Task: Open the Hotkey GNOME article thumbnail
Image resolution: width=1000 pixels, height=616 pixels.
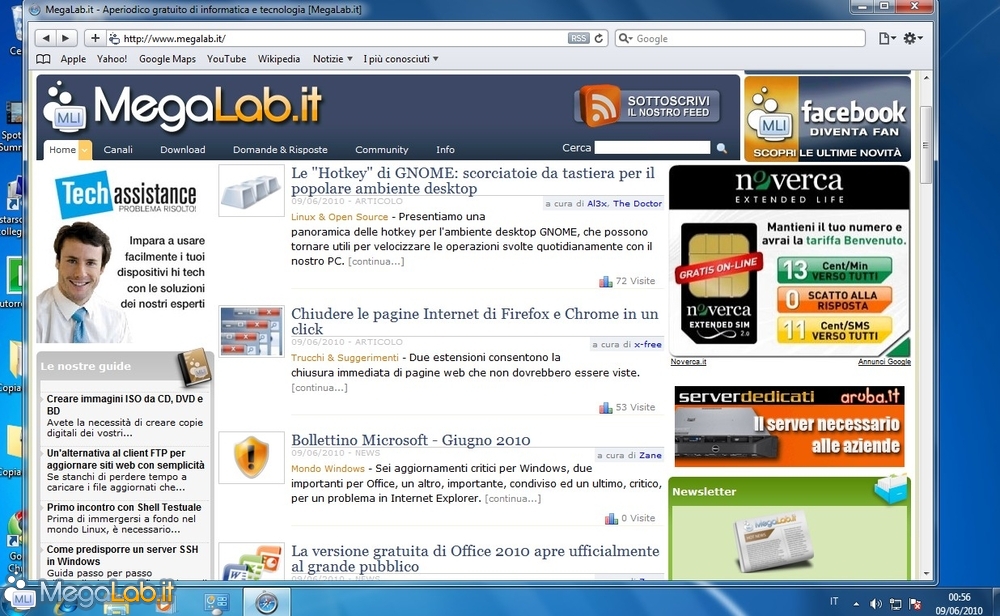Action: click(251, 191)
